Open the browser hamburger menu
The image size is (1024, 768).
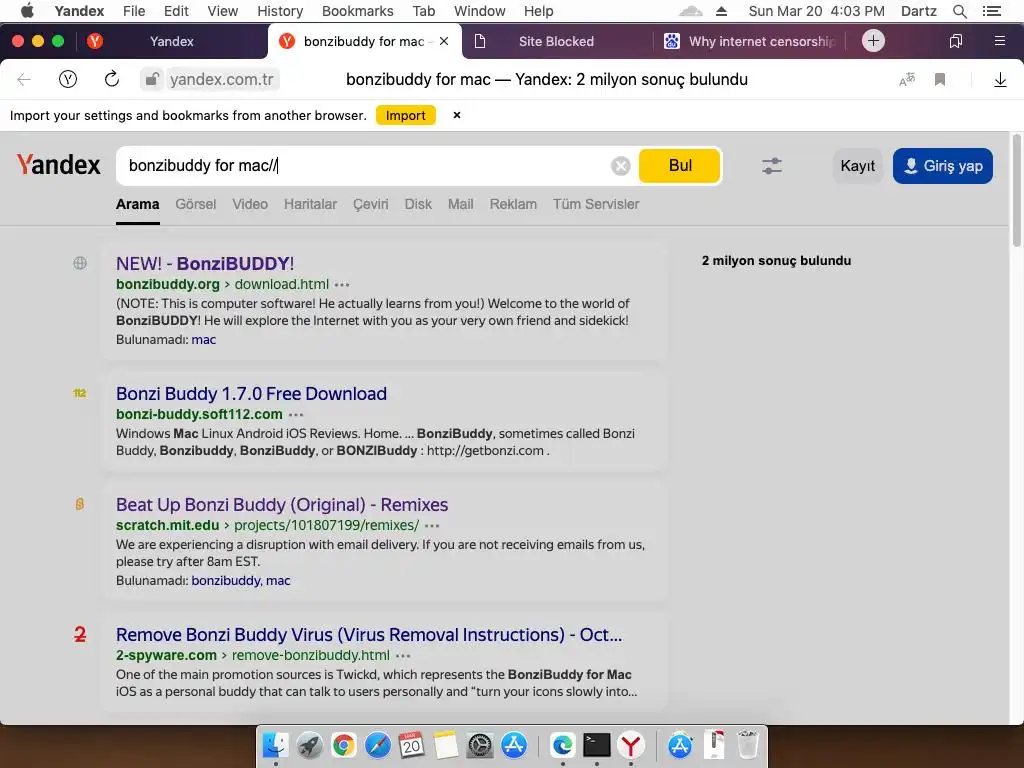[x=999, y=41]
